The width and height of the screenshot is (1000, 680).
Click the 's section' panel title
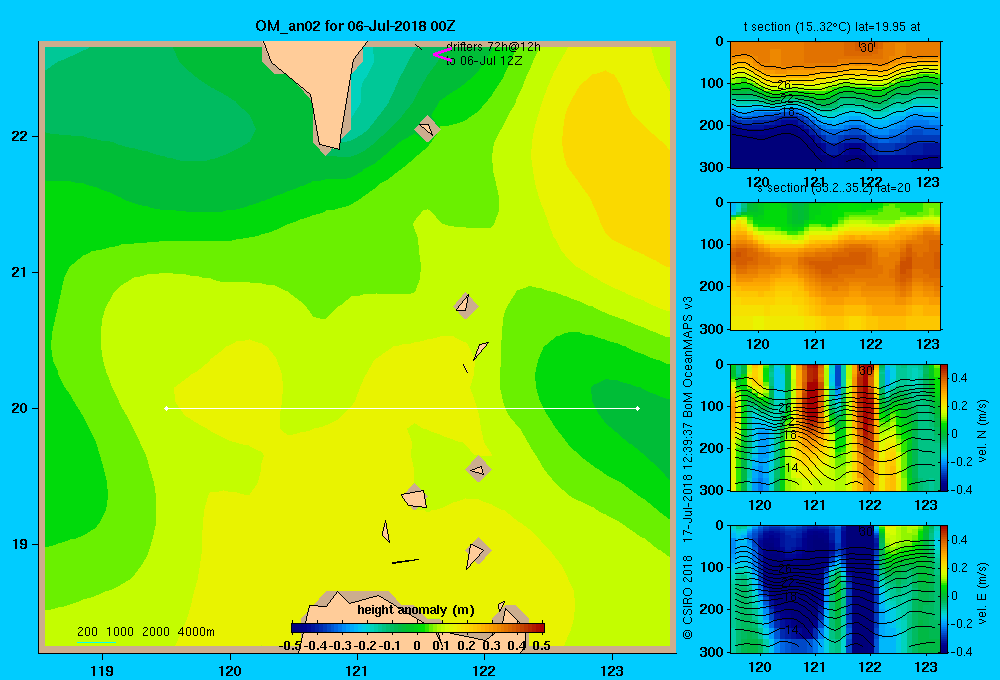[833, 188]
